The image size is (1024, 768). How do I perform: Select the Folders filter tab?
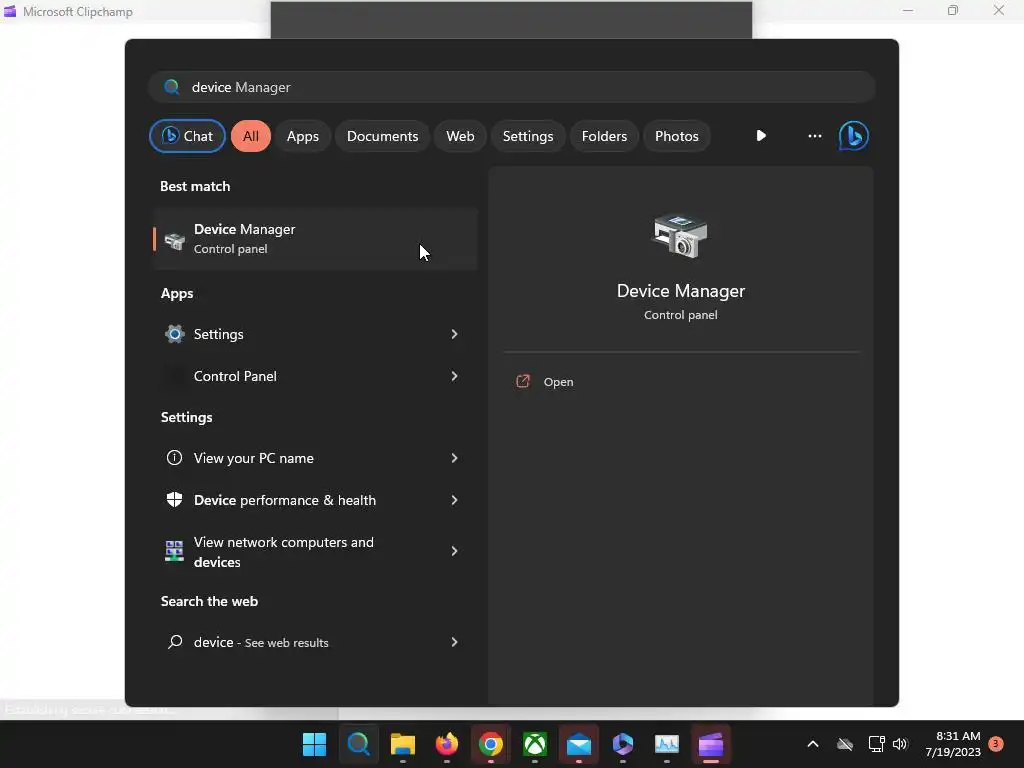[x=604, y=136]
